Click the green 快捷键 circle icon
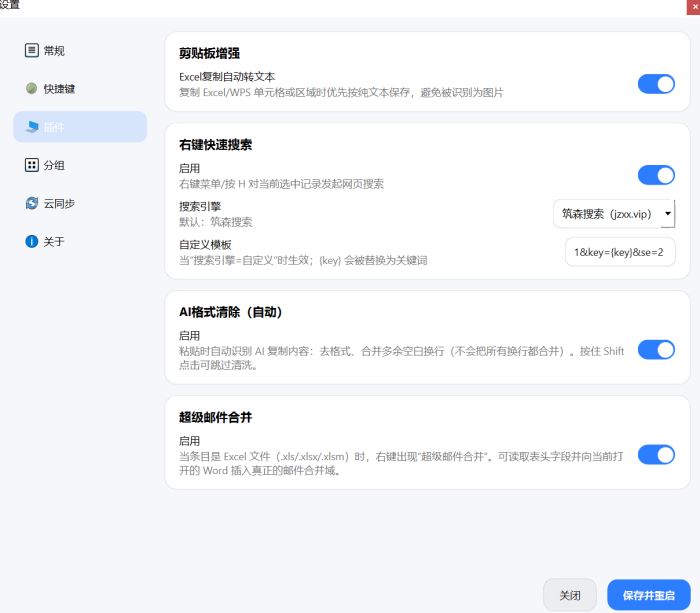Viewport: 700px width, 613px height. coord(32,88)
